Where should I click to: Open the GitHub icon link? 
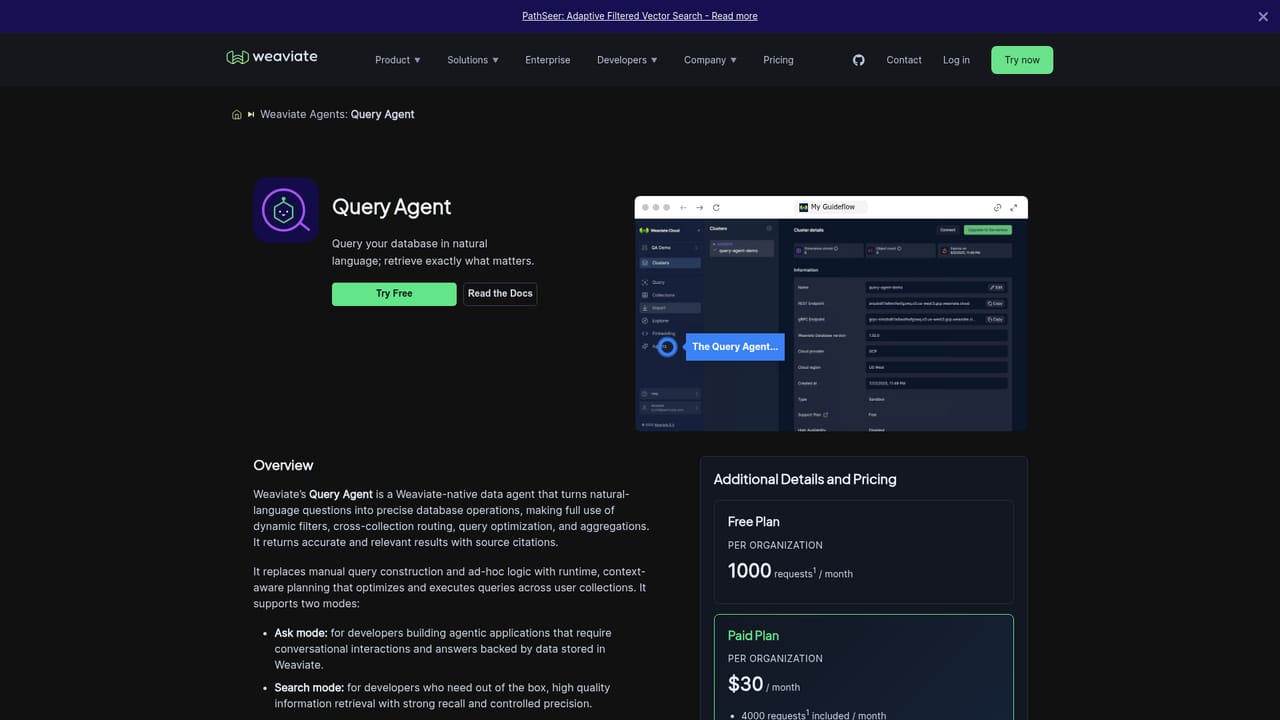[858, 60]
